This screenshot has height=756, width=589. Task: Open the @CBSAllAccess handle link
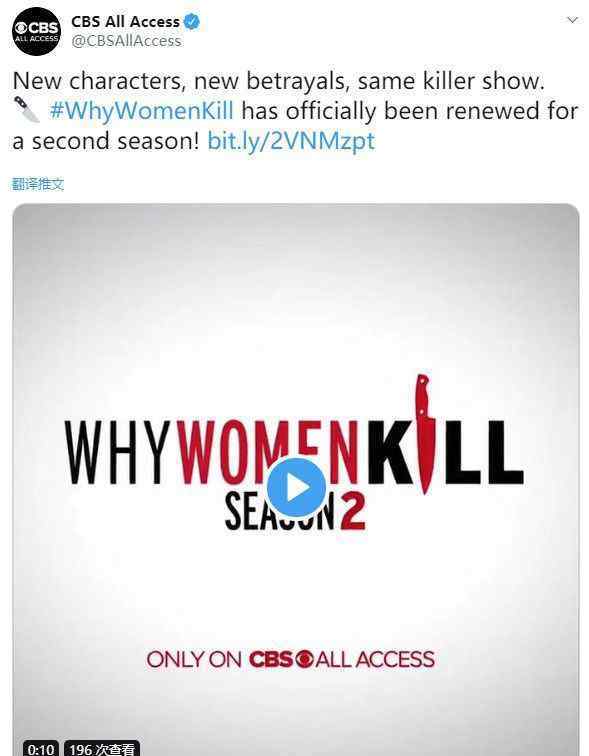[126, 41]
